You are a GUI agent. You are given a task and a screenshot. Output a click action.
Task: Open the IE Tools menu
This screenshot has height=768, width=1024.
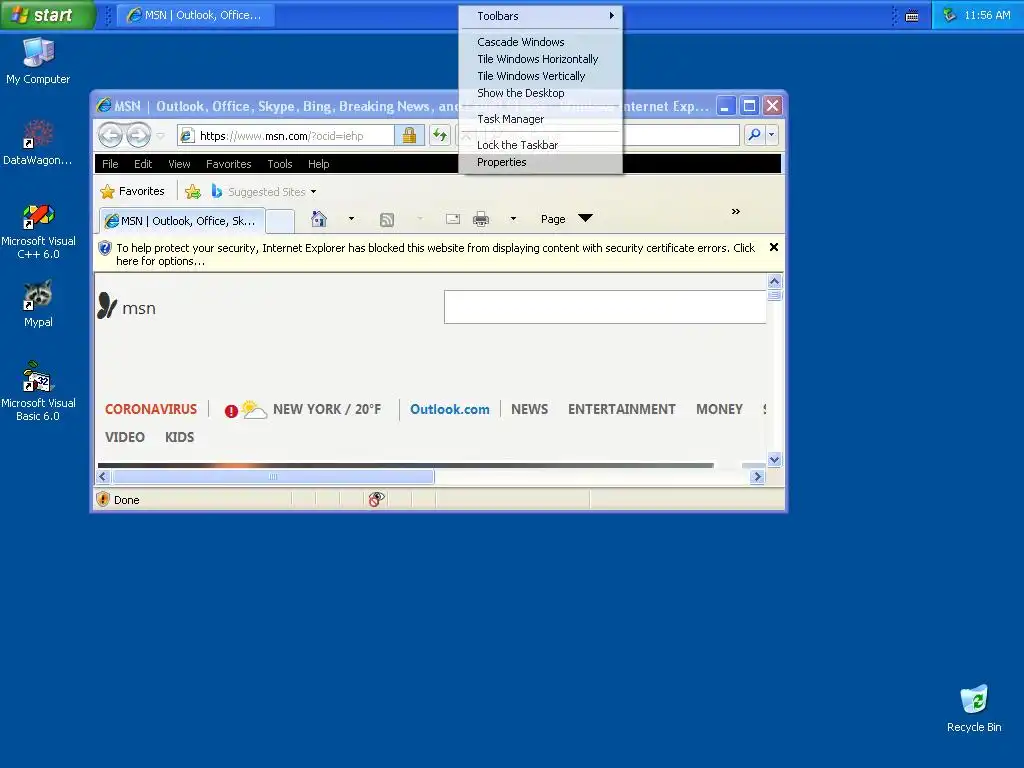click(x=280, y=164)
